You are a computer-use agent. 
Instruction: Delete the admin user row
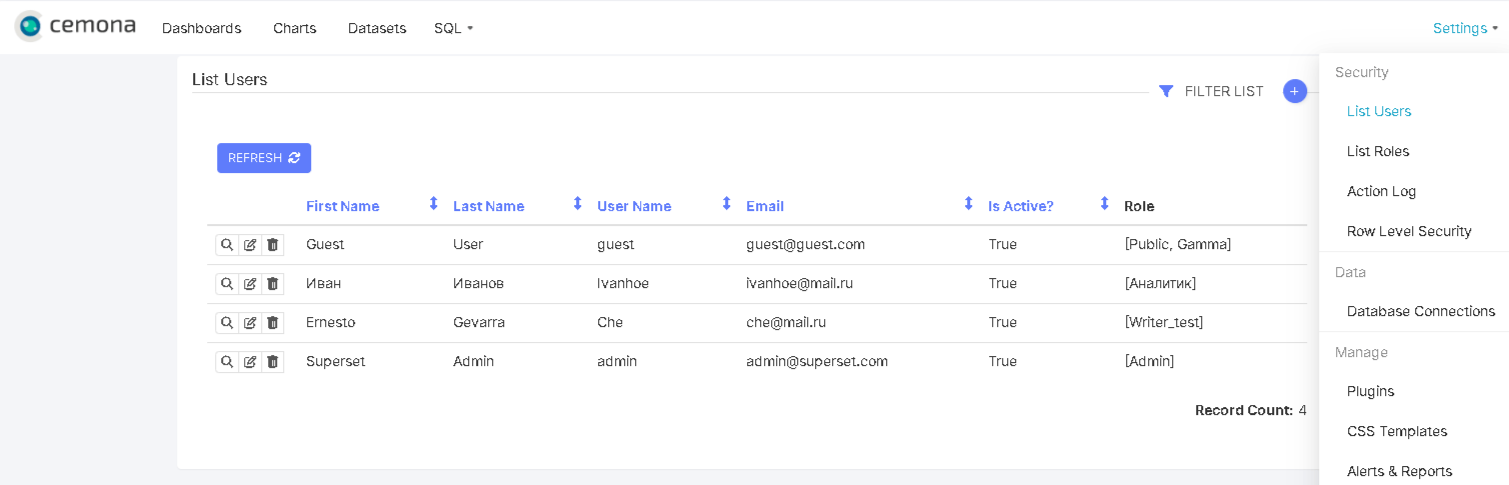273,362
